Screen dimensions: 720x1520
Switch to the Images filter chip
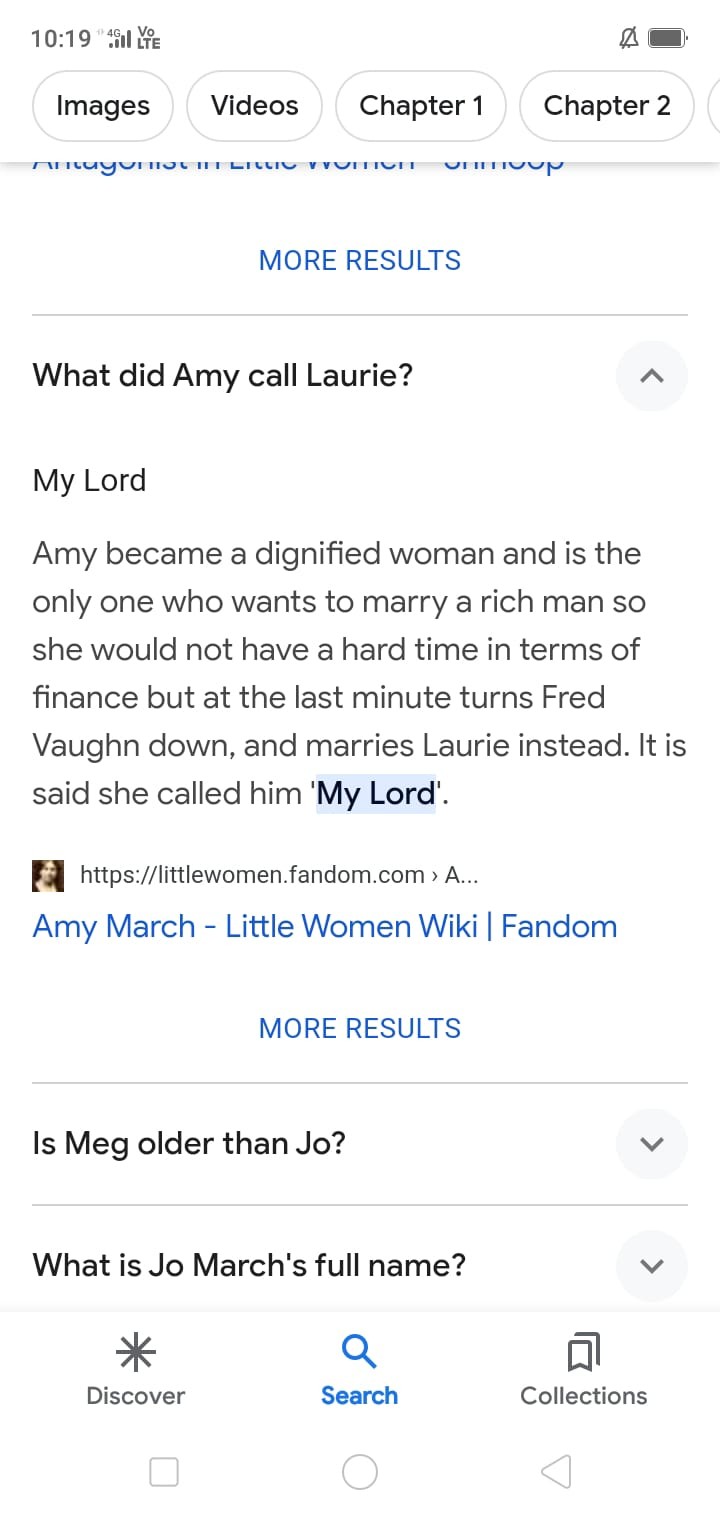point(103,106)
